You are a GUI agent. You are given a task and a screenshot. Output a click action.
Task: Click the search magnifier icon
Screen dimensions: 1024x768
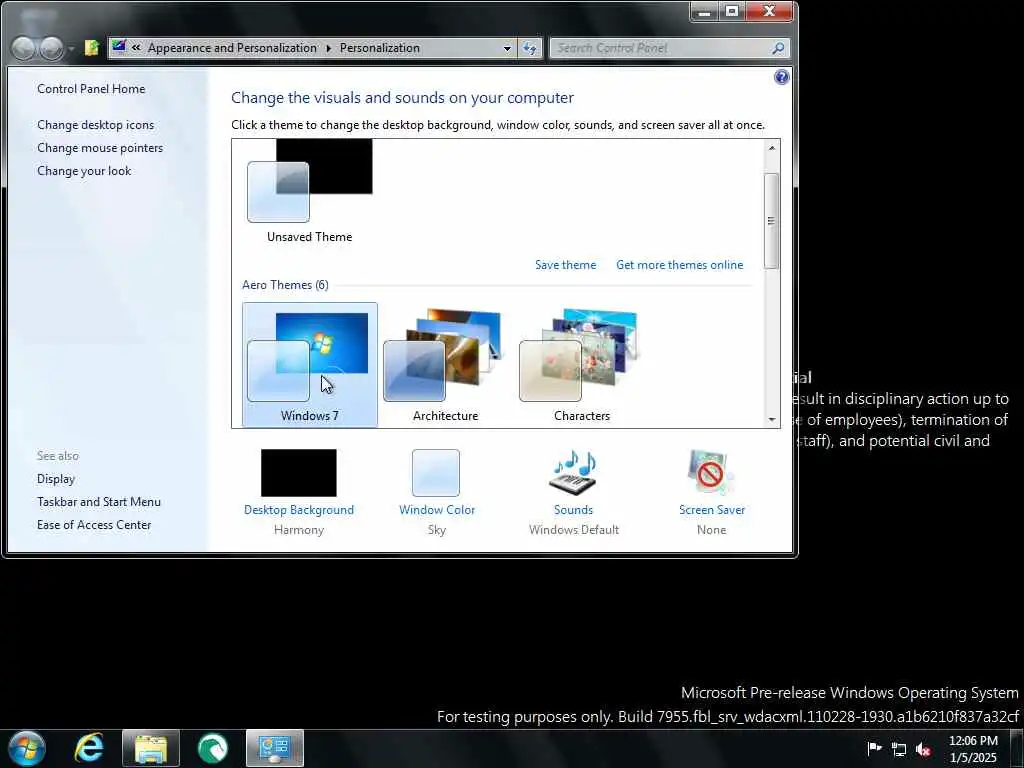[778, 48]
